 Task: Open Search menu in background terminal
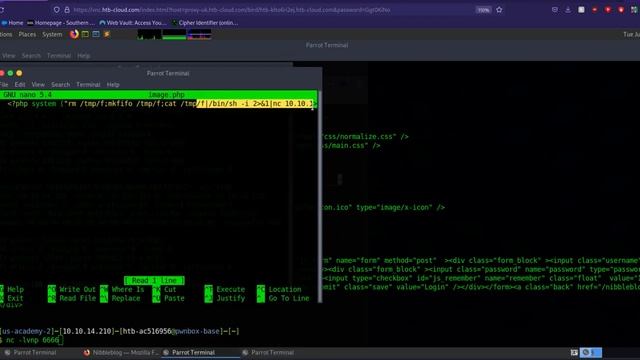[31, 56]
